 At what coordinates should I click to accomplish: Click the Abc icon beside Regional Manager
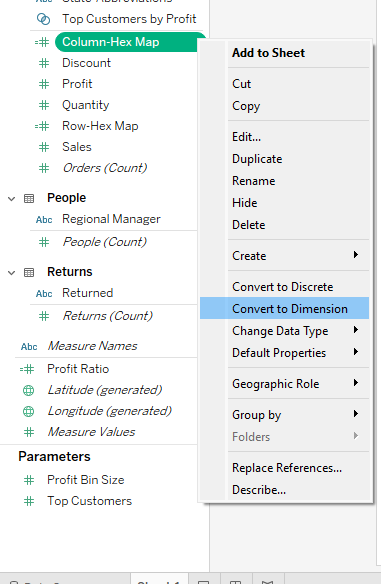(44, 219)
